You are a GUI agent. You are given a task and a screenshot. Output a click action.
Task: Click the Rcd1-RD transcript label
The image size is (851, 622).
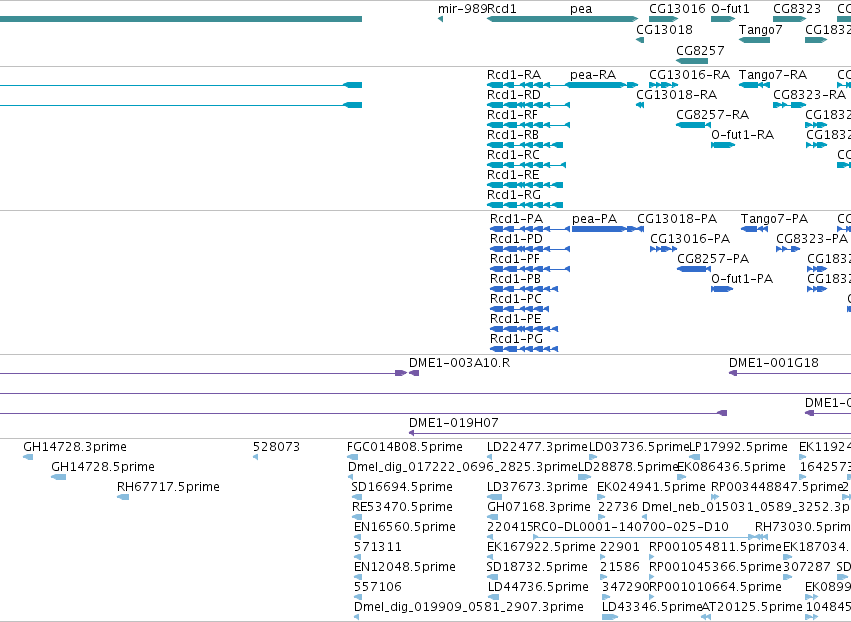(x=514, y=95)
